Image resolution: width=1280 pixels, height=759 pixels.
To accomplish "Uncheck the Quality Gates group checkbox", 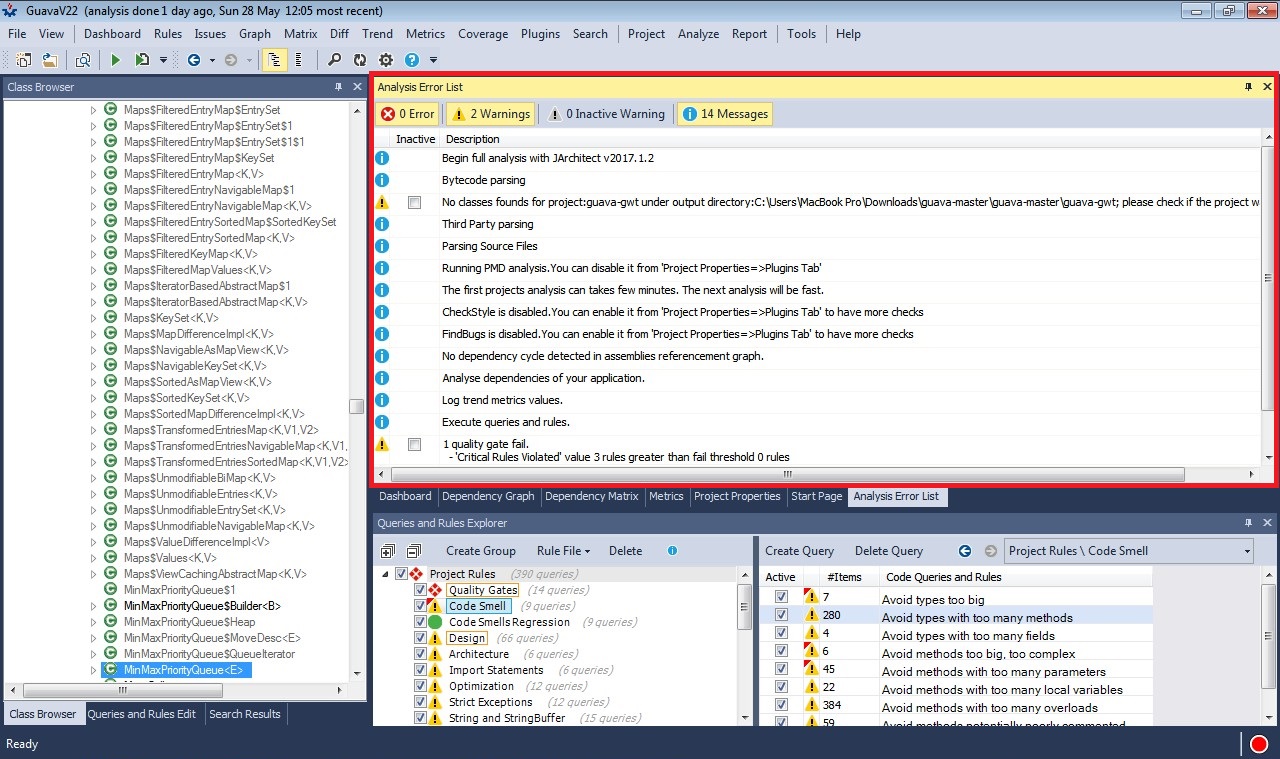I will click(420, 590).
